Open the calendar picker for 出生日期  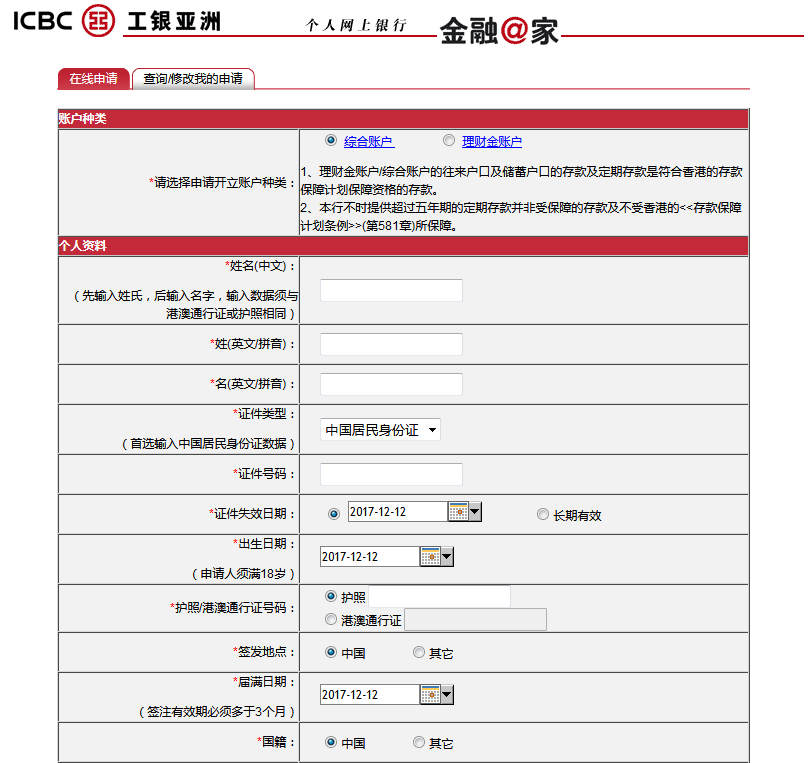click(x=431, y=556)
